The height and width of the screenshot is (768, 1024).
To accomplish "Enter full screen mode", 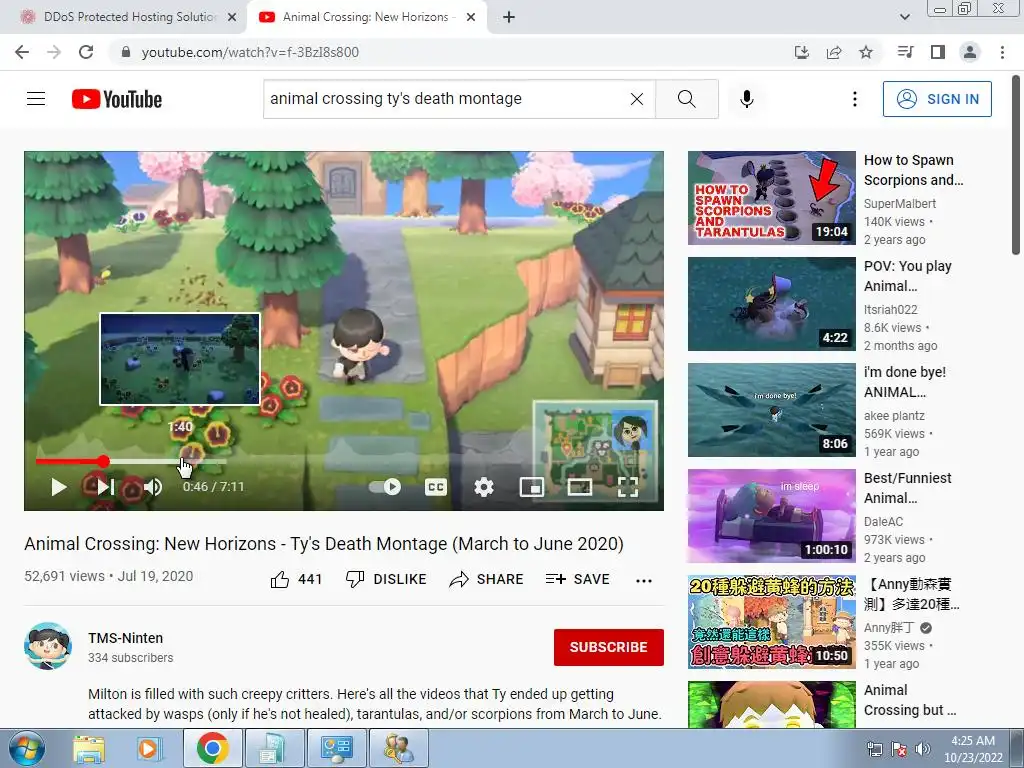I will (628, 487).
